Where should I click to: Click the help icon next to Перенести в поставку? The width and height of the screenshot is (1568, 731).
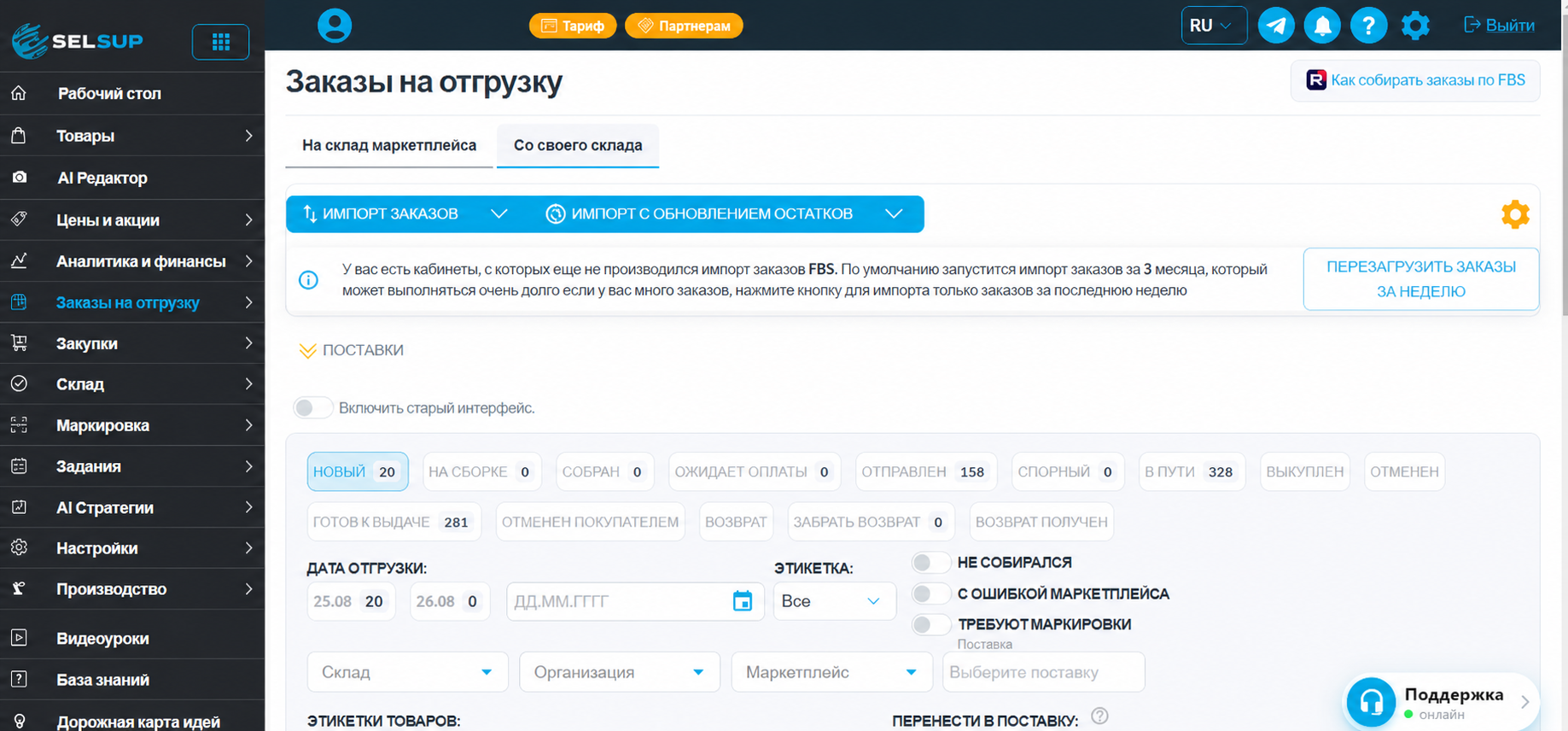[x=1099, y=716]
